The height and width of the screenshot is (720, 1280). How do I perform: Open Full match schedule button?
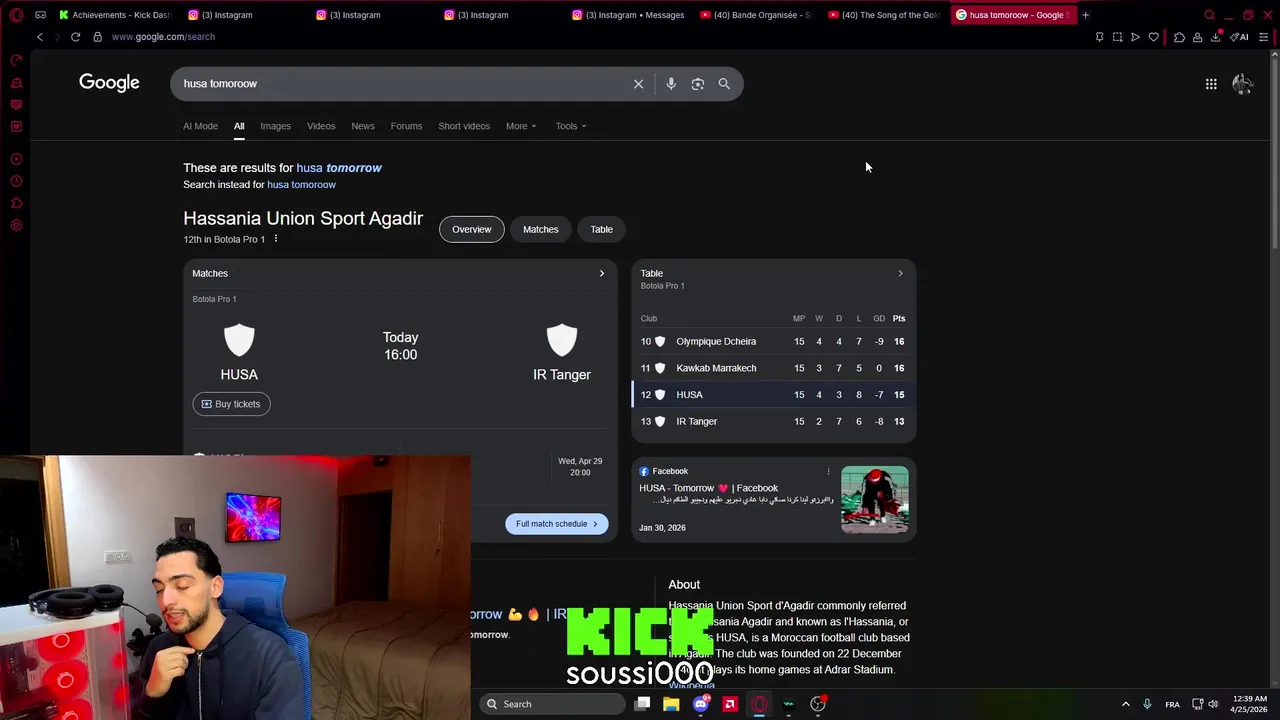point(556,524)
